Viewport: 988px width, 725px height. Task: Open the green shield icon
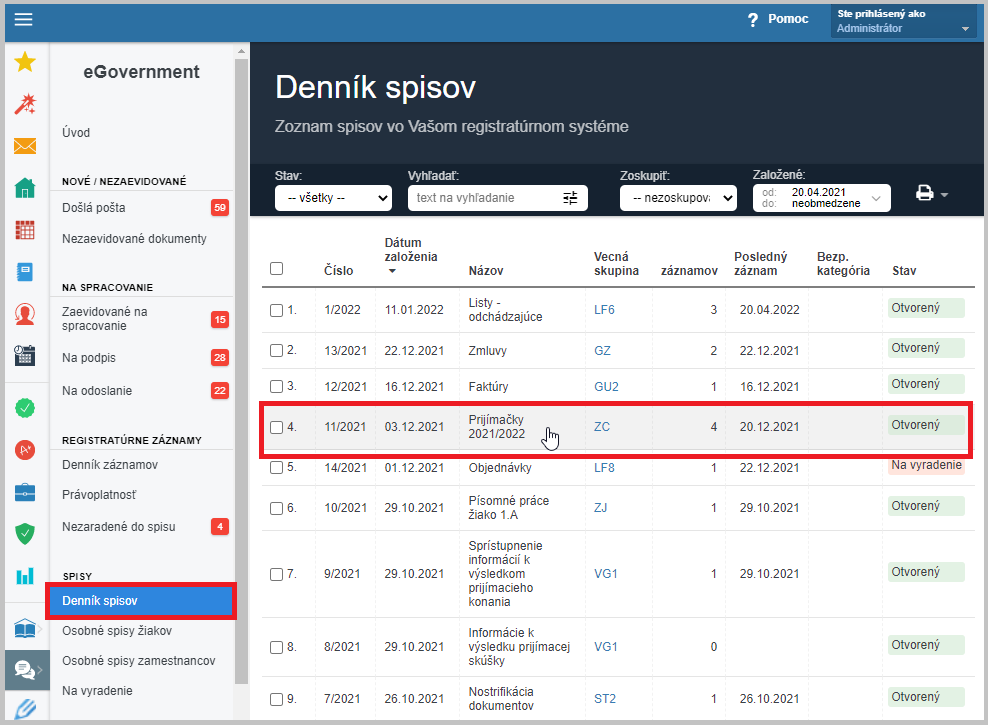[25, 534]
